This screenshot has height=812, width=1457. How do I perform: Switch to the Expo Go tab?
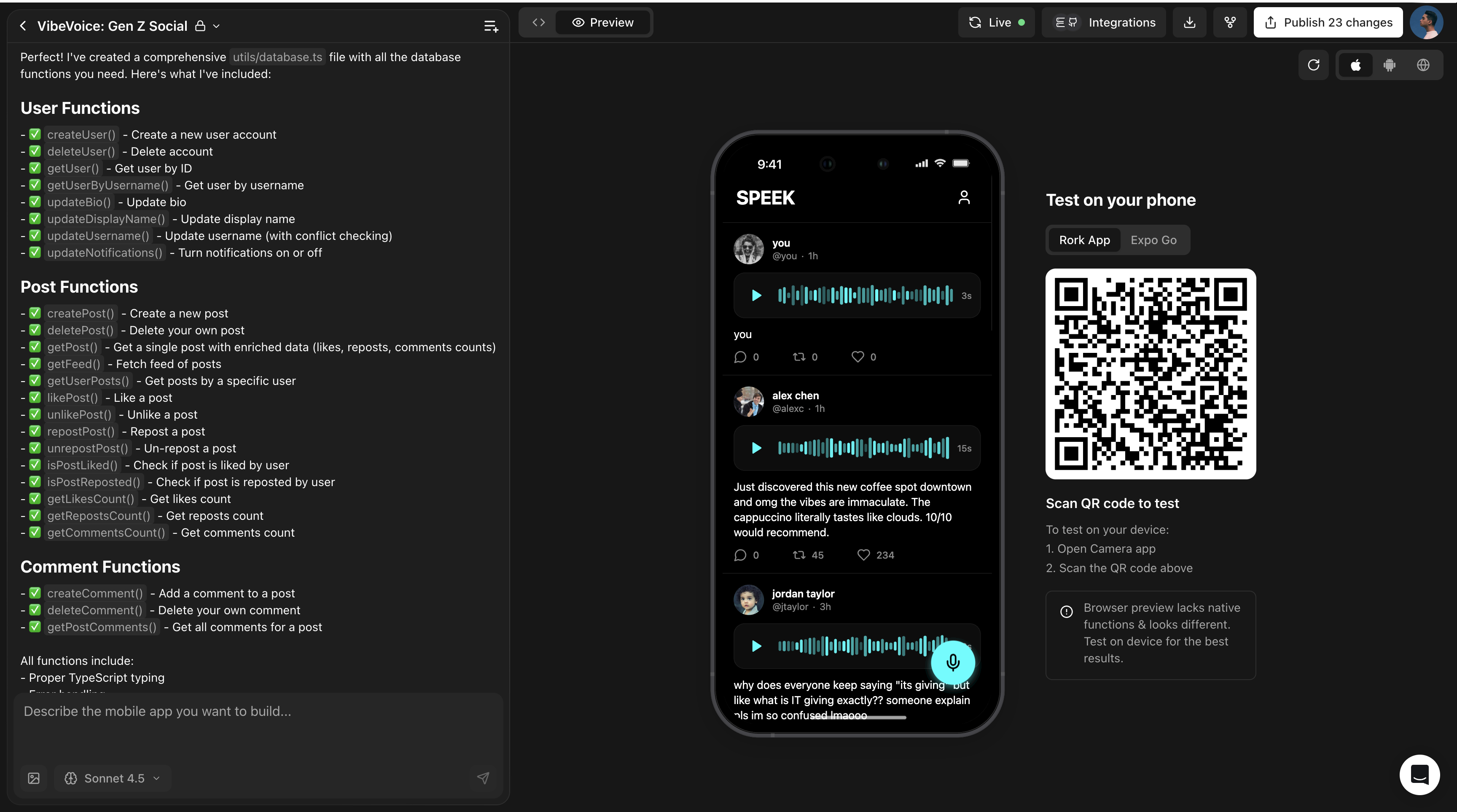coord(1153,240)
